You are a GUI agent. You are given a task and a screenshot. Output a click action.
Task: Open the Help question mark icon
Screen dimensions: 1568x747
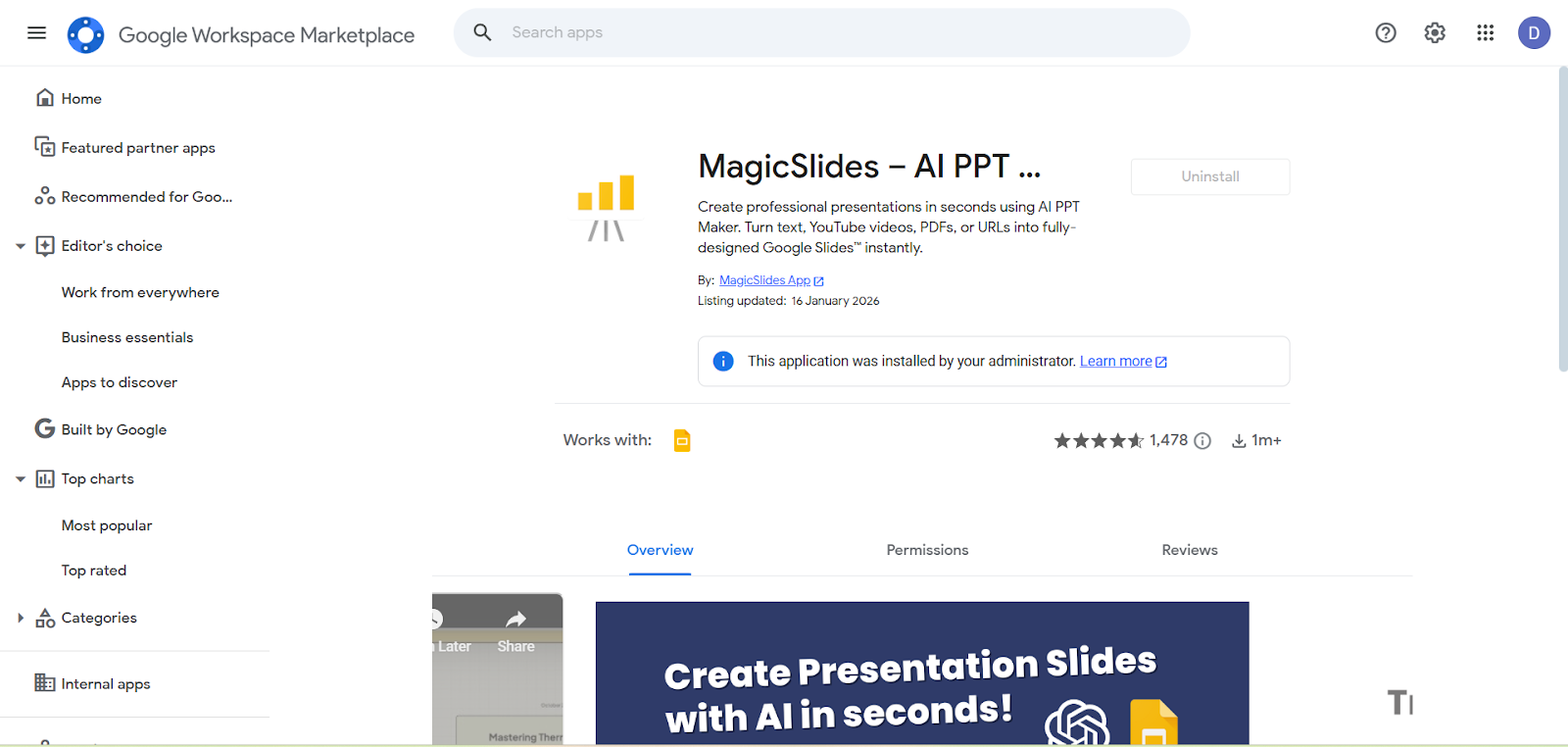point(1386,33)
